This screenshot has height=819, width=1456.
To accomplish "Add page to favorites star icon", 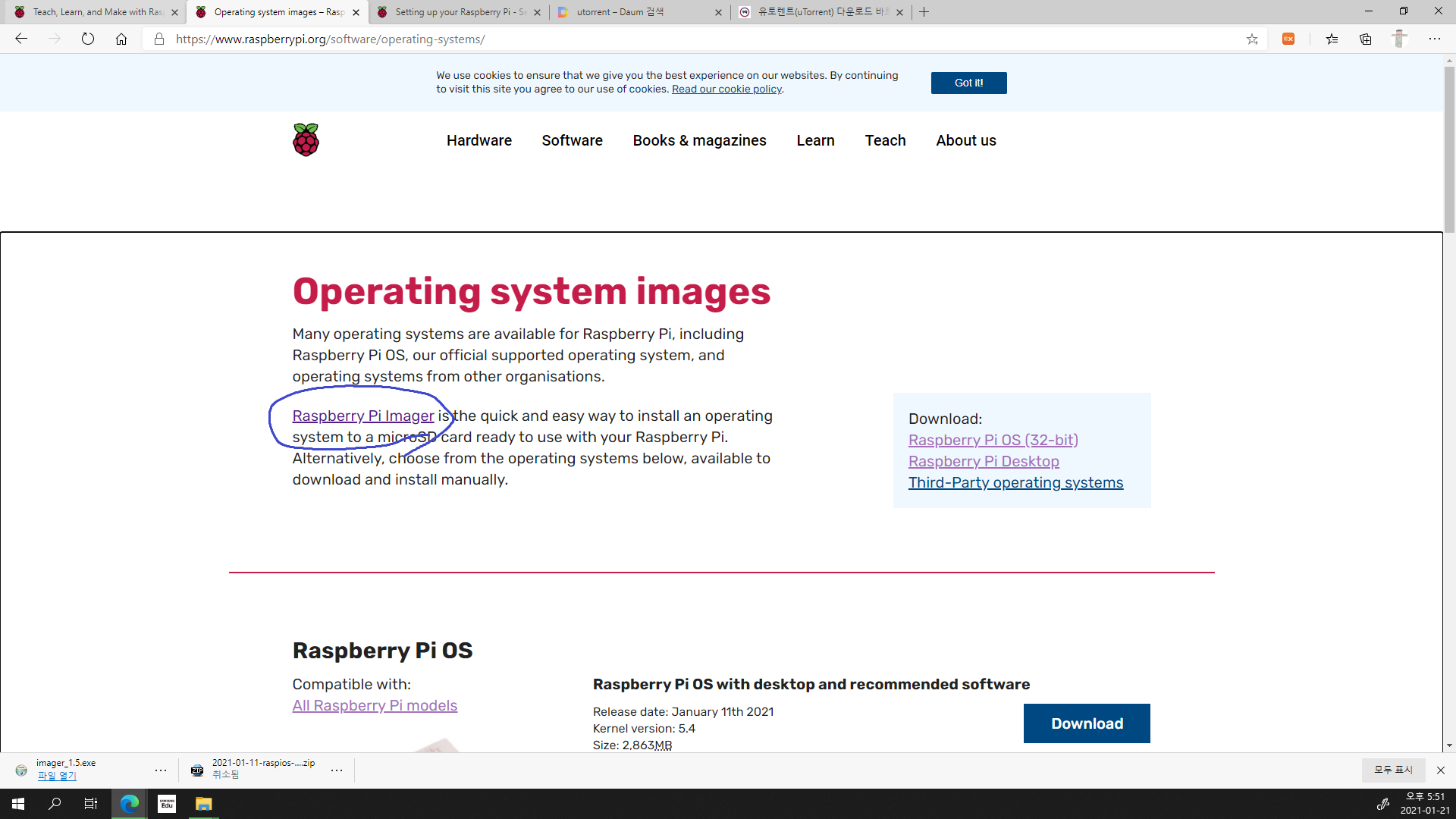I will click(1252, 39).
